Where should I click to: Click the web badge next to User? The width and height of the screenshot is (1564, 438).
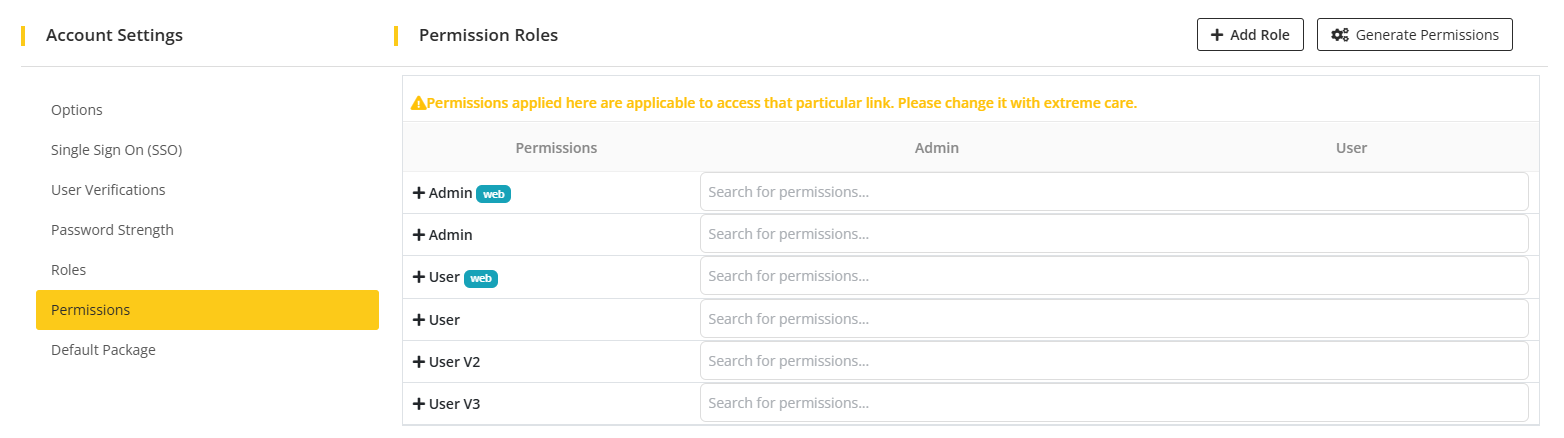pos(481,278)
